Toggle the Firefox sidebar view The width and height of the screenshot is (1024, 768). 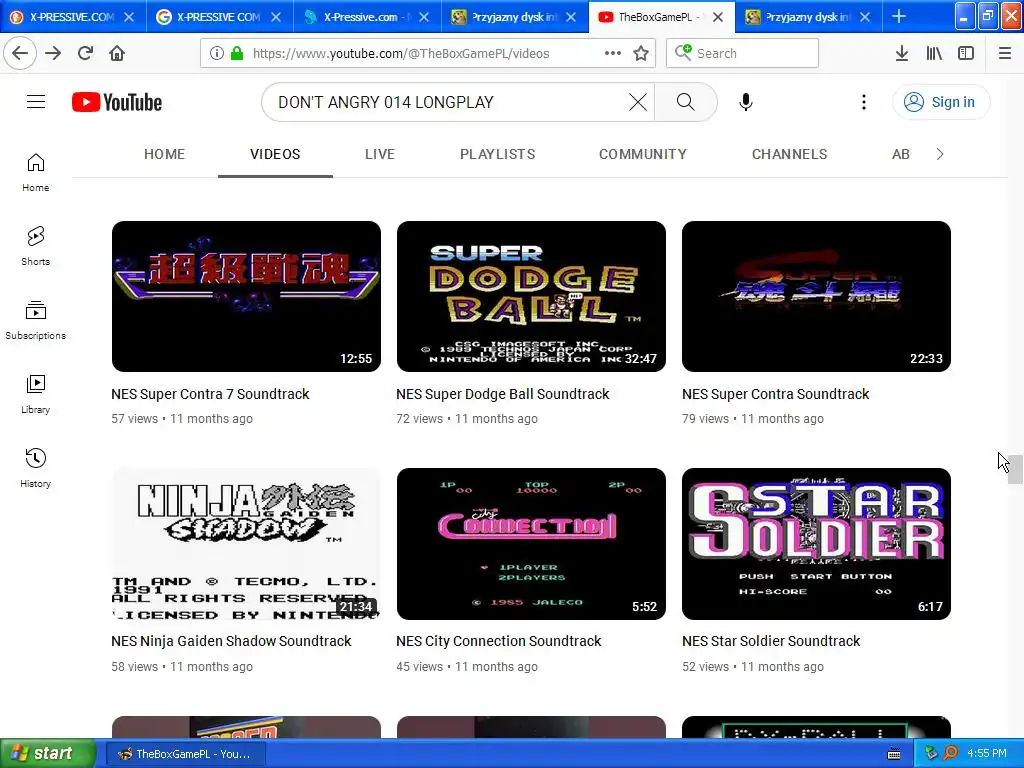point(966,54)
